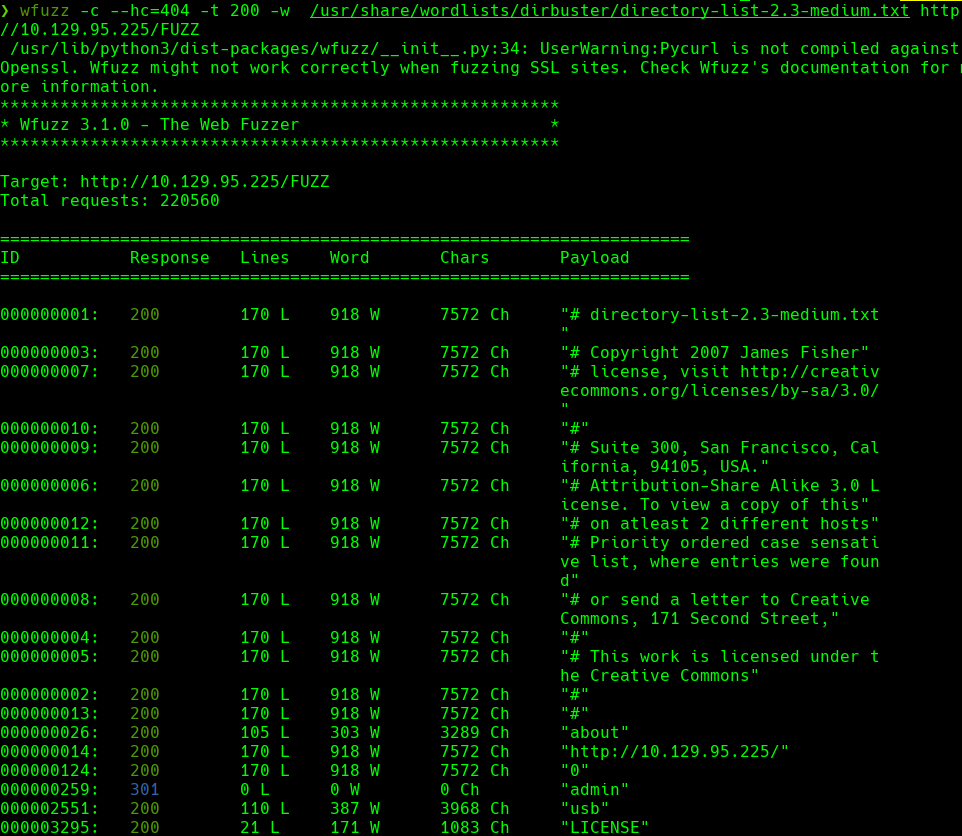Select the 'Wfuzz 3.1.0 - The Web Fuzzer' banner text
This screenshot has height=836, width=962.
[160, 125]
